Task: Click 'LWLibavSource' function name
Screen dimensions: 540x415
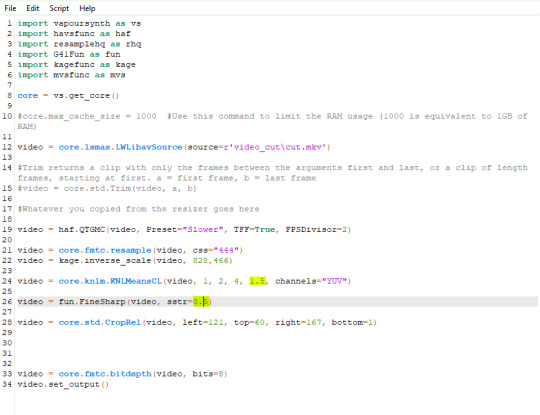Action: pyautogui.click(x=149, y=147)
